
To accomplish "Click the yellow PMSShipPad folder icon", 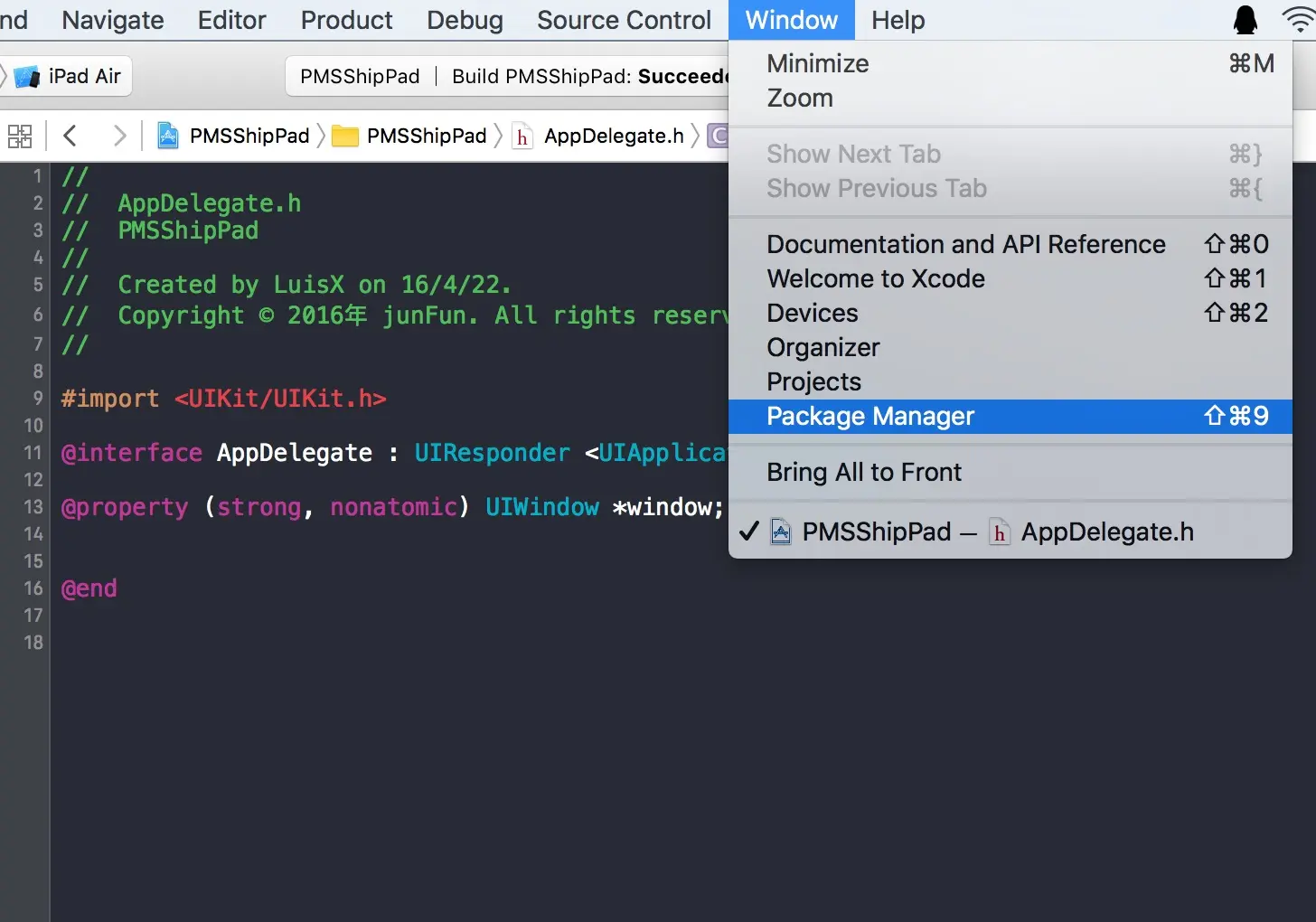I will point(345,136).
